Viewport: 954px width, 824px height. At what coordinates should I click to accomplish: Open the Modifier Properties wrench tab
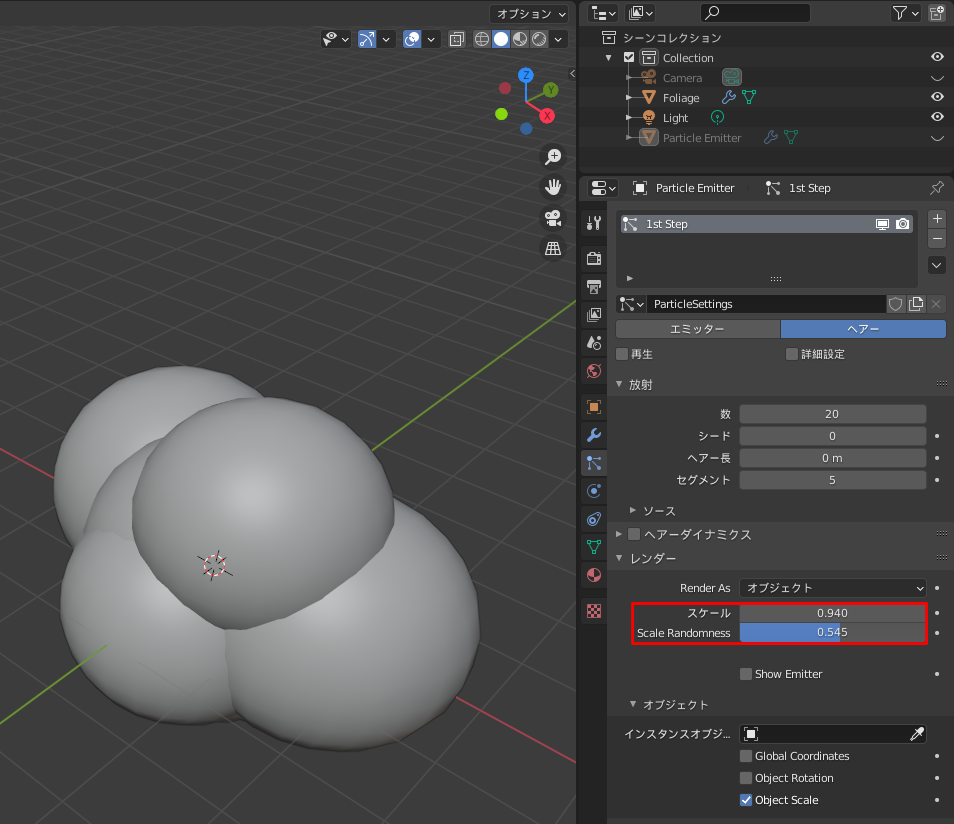click(594, 435)
